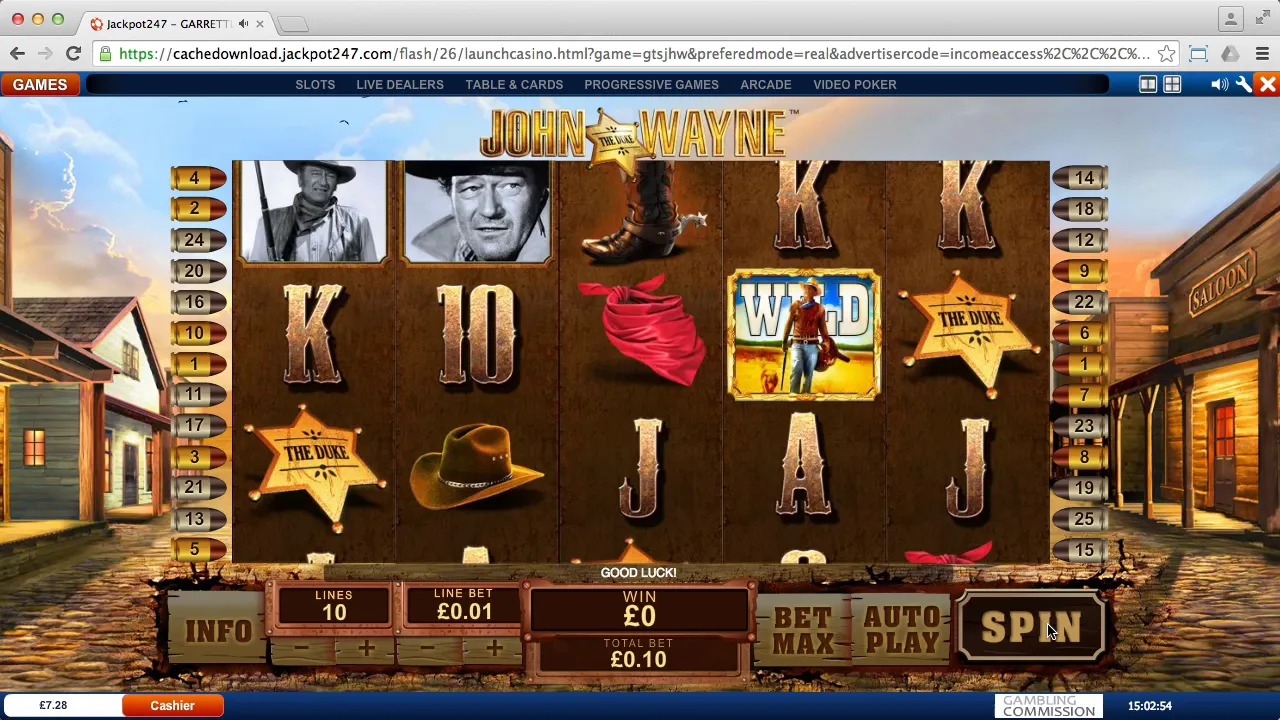
Task: Click the SPIN button
Action: [1031, 628]
